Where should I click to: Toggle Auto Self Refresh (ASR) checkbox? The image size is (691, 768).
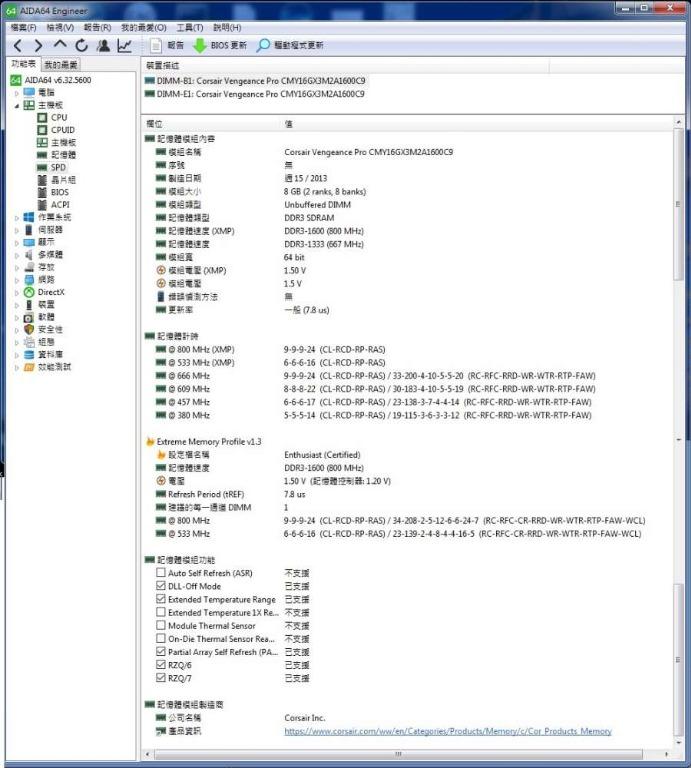[x=161, y=572]
